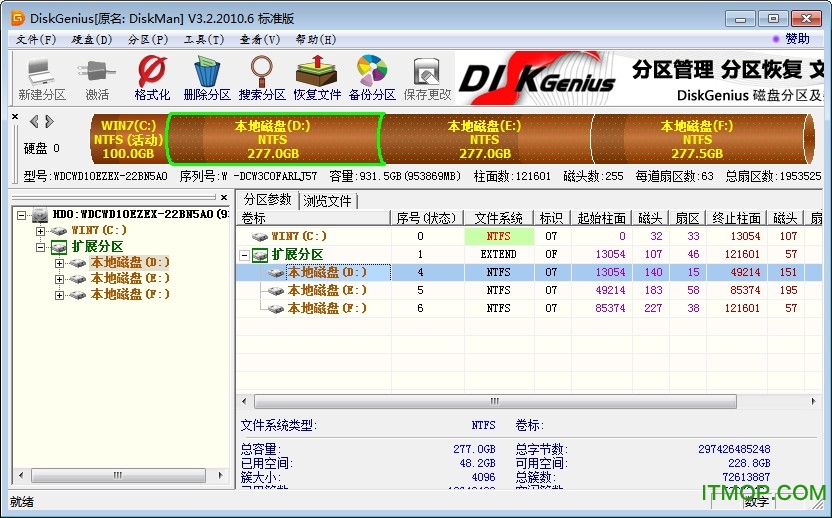The image size is (832, 518).
Task: Click the 删除分区 (delete partition) trash icon
Action: (207, 78)
